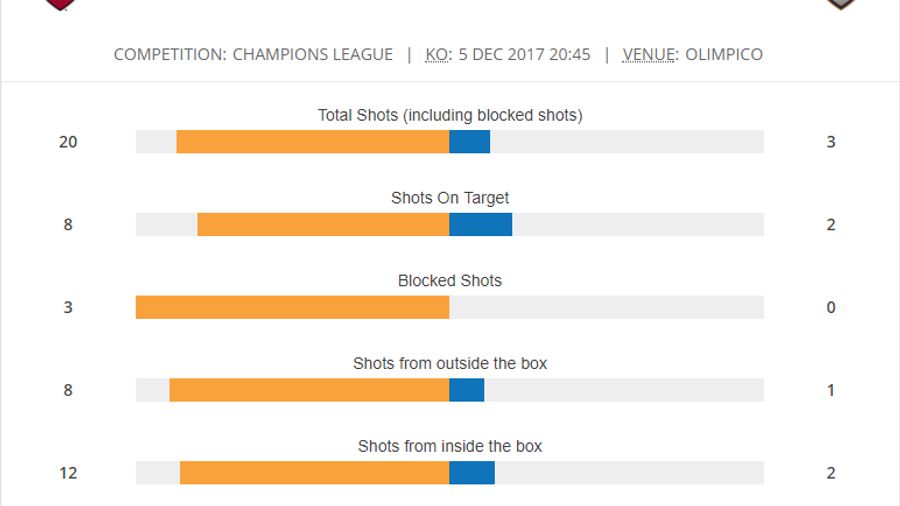Click the KO abbreviation label
900x506 pixels.
(438, 54)
